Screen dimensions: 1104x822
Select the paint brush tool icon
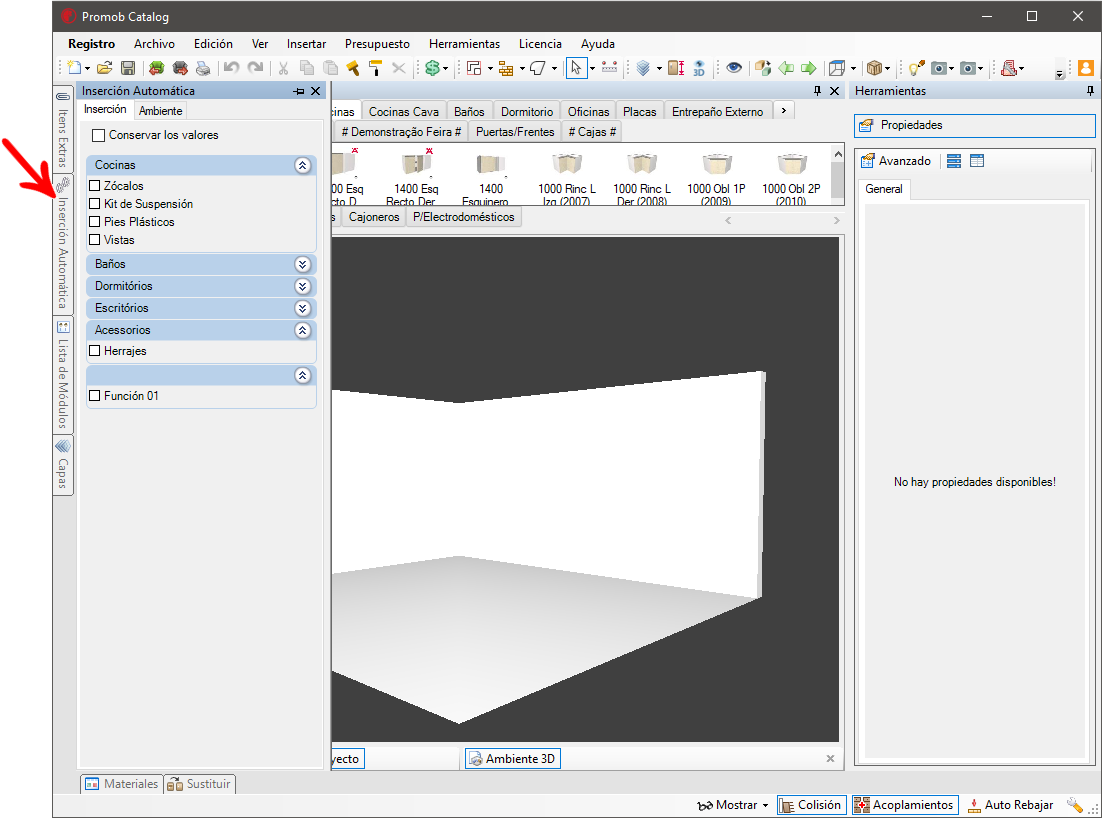(x=353, y=68)
